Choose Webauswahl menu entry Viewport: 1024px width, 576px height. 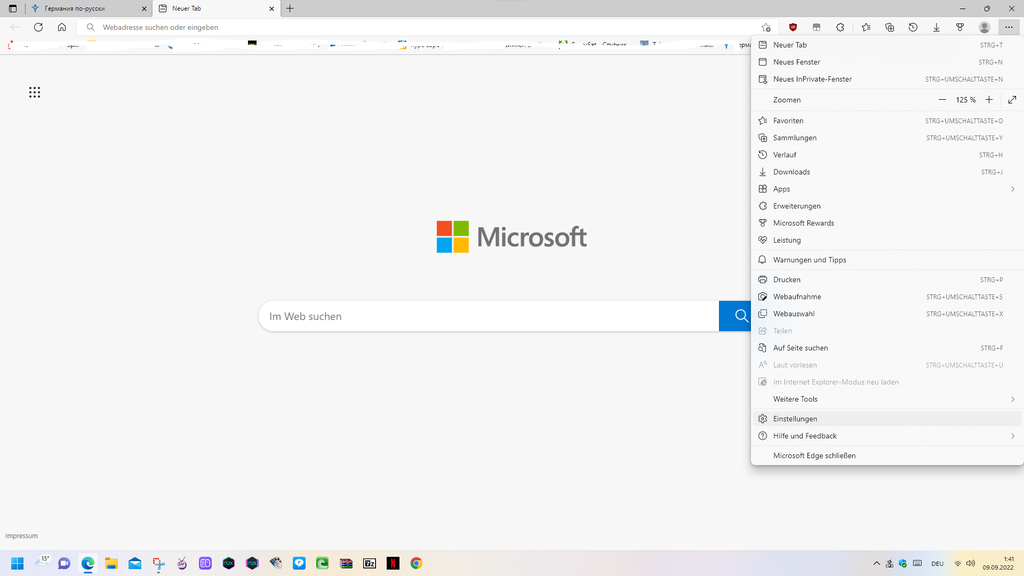pos(887,313)
